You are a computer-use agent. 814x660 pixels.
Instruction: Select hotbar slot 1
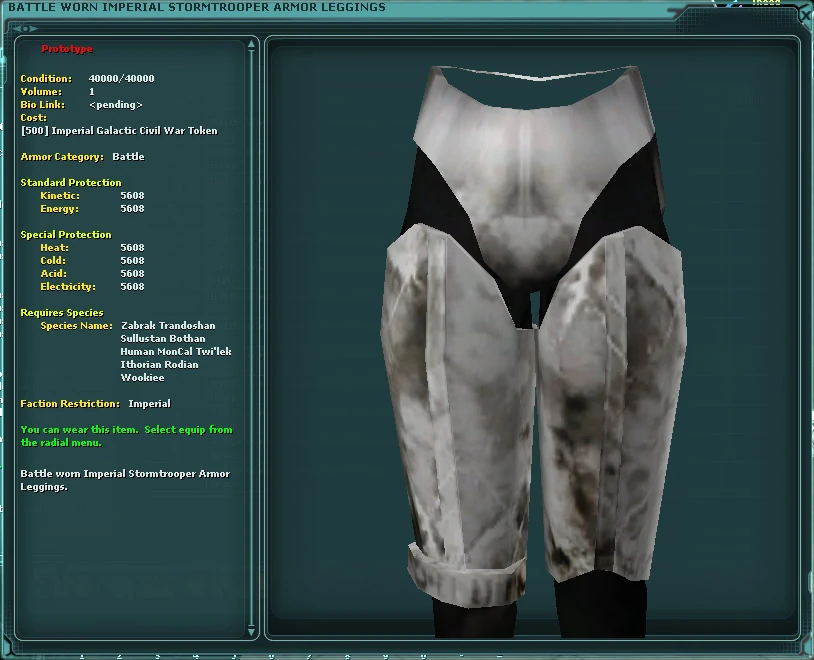click(x=81, y=655)
